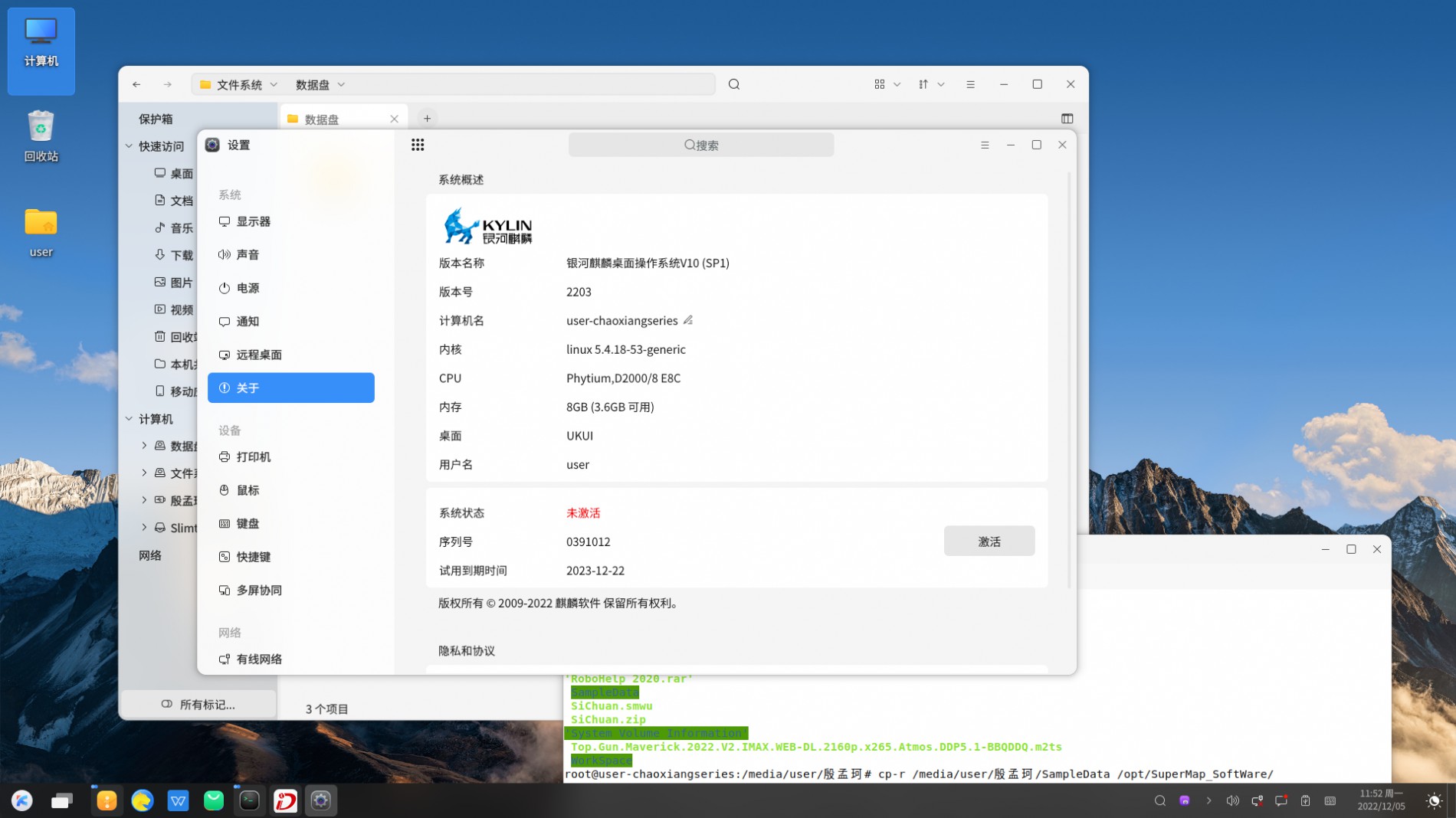1456x818 pixels.
Task: Open the start menu on taskbar
Action: [x=22, y=800]
